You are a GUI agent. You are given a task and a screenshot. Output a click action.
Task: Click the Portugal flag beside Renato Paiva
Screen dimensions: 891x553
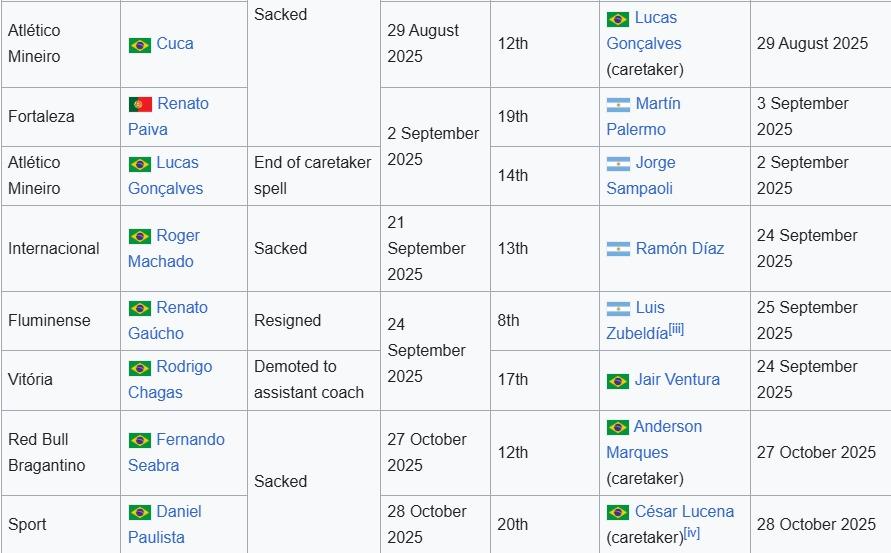[140, 104]
